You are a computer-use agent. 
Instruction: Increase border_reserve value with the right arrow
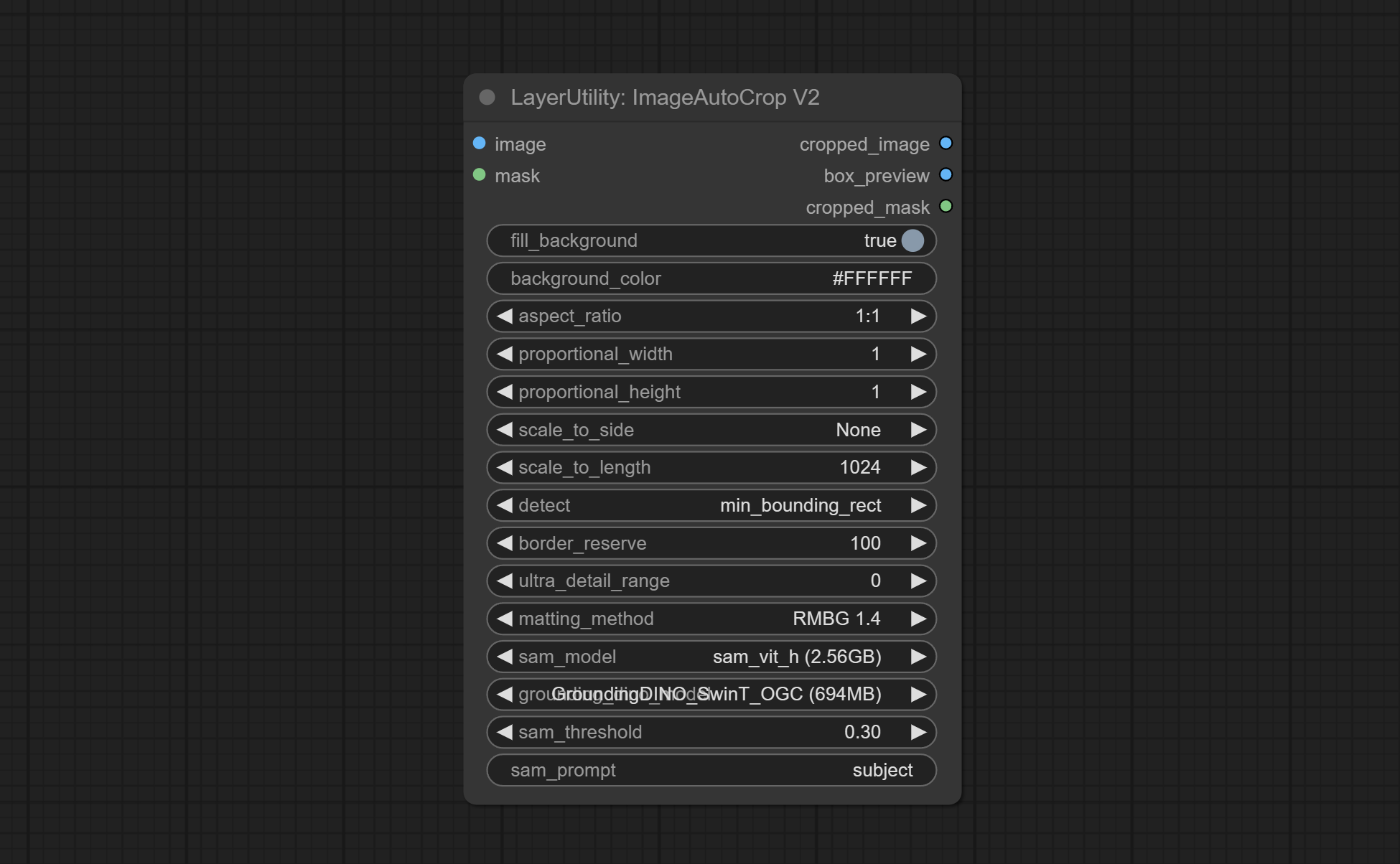click(918, 543)
